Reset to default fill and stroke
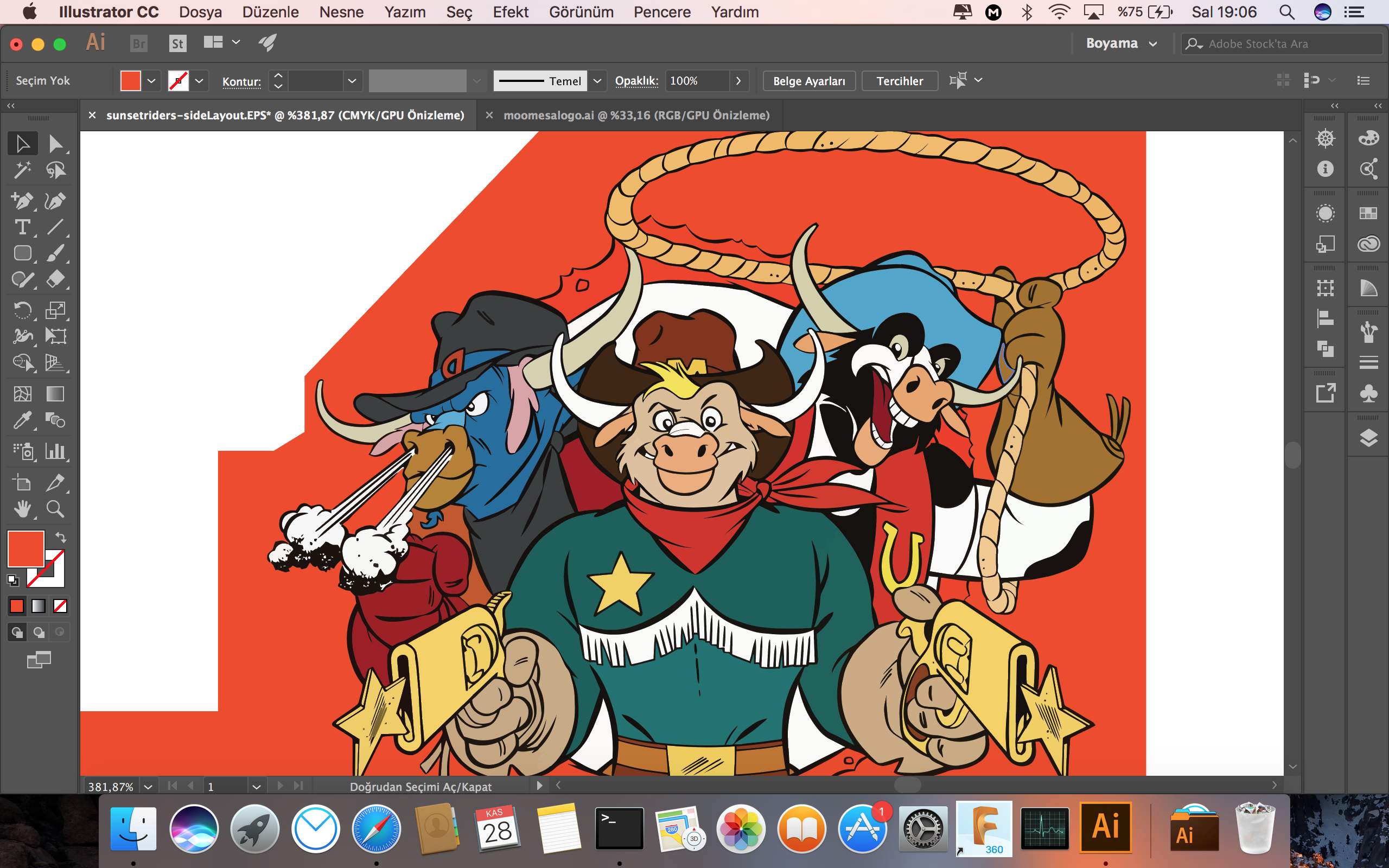 [x=12, y=580]
